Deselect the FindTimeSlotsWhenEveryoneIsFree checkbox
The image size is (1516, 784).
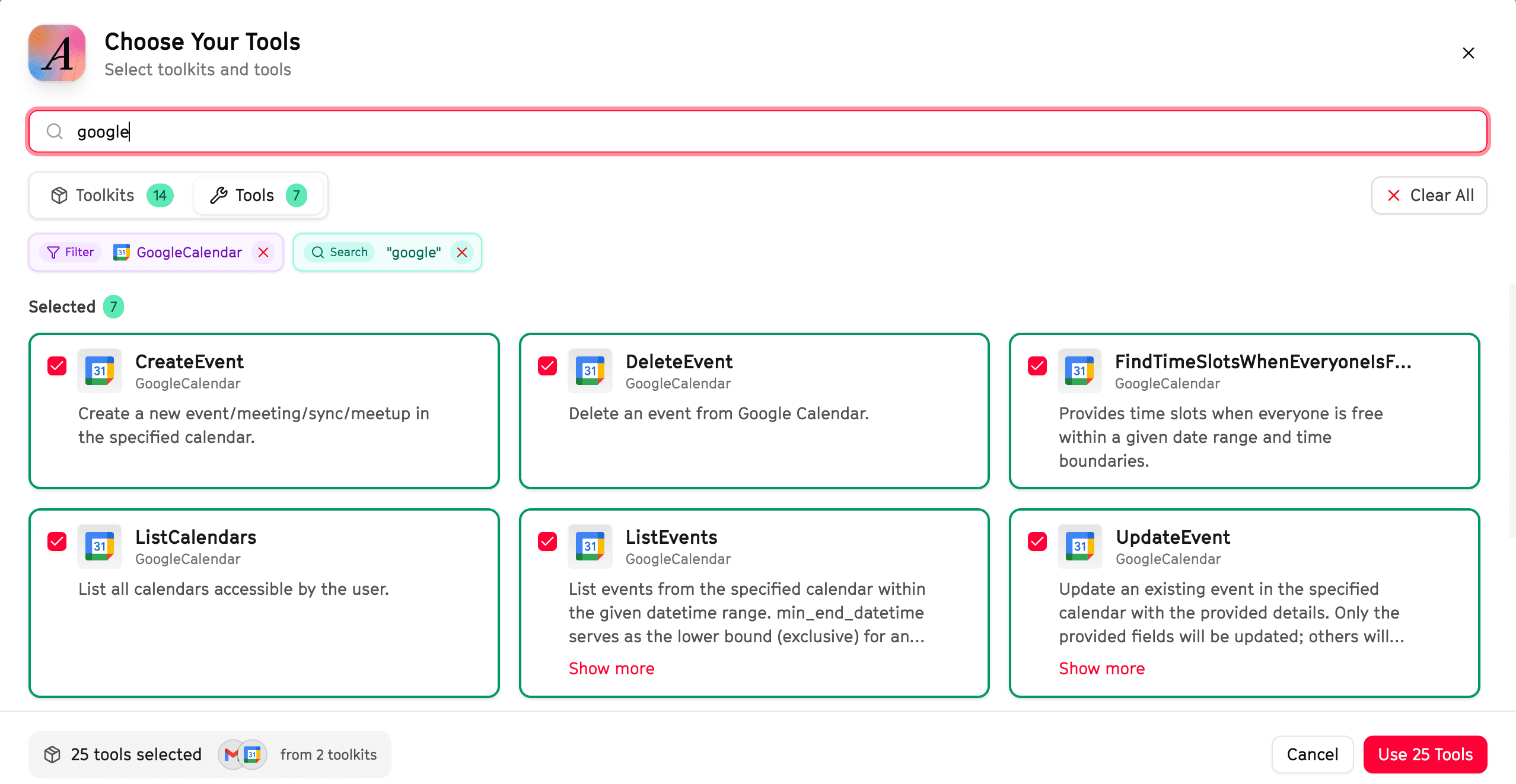[1037, 366]
